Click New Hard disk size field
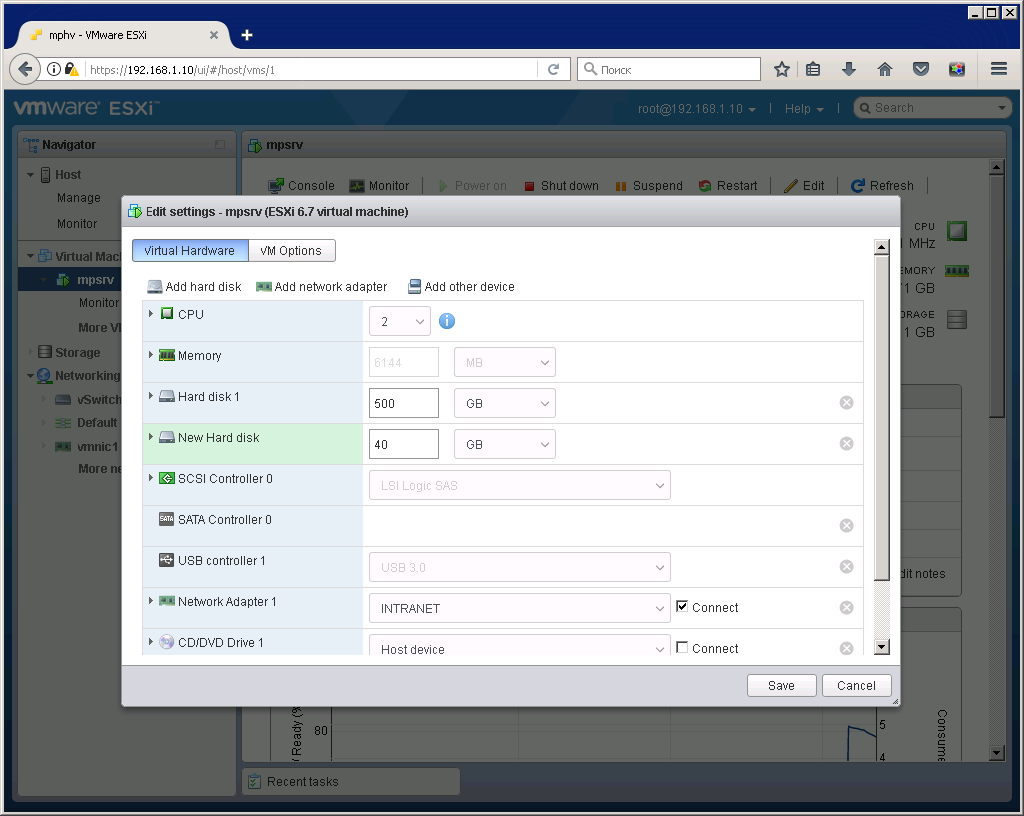Viewport: 1024px width, 816px height. 404,445
